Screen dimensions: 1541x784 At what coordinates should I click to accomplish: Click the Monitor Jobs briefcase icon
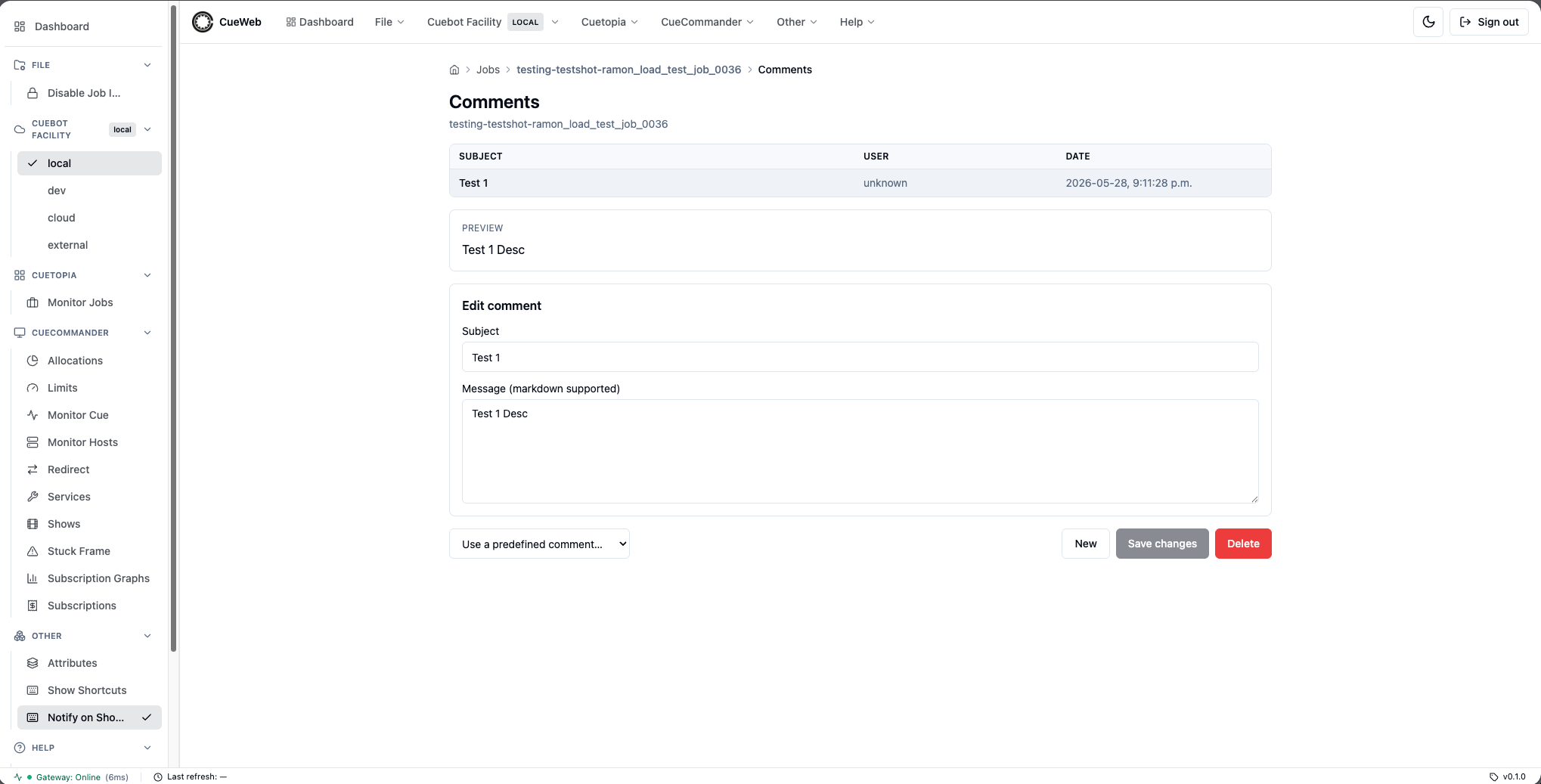[x=33, y=302]
